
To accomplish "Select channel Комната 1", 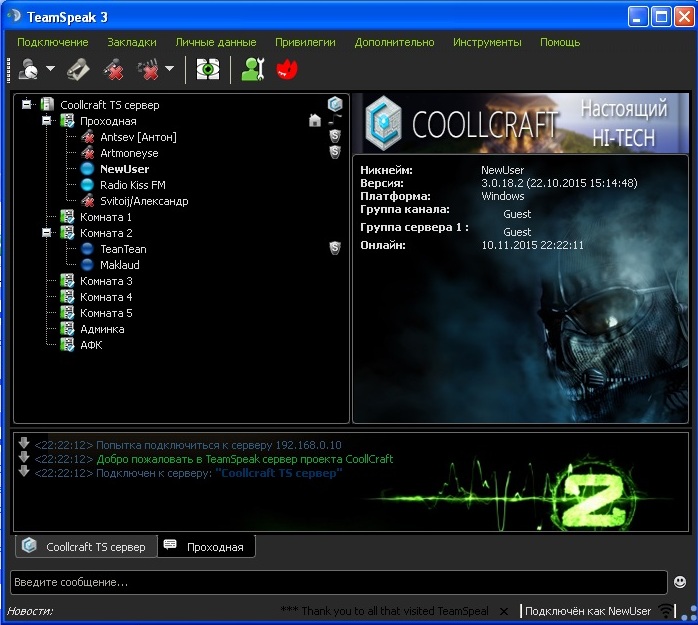I will click(106, 217).
